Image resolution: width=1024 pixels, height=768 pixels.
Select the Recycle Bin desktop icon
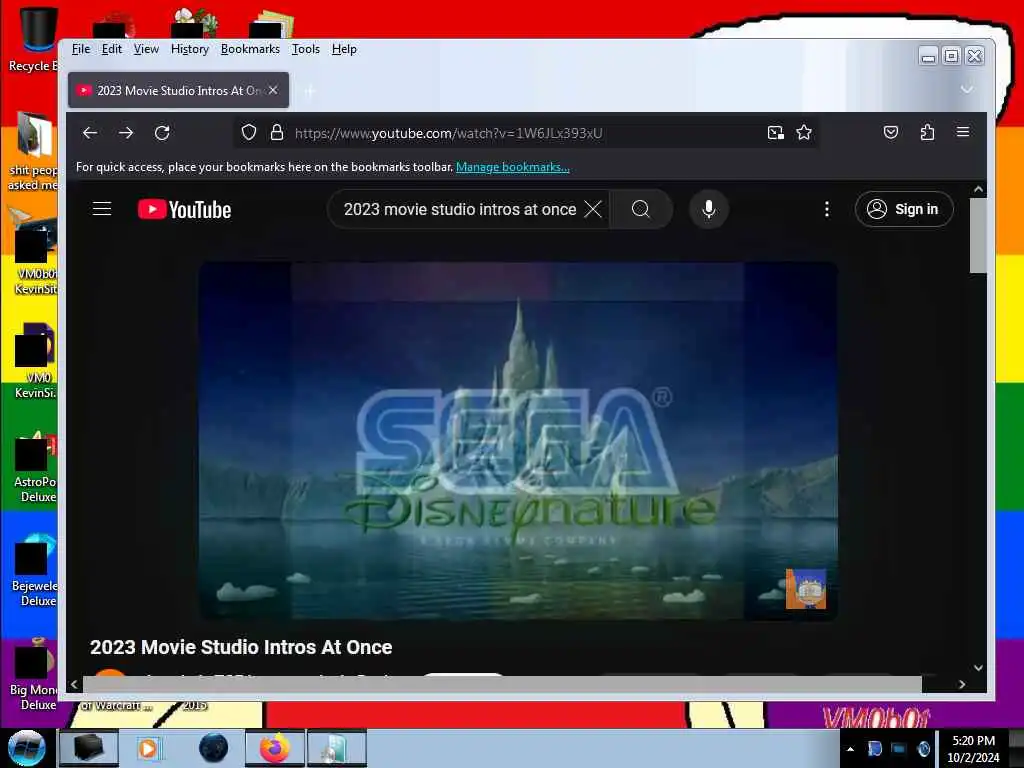pos(34,39)
